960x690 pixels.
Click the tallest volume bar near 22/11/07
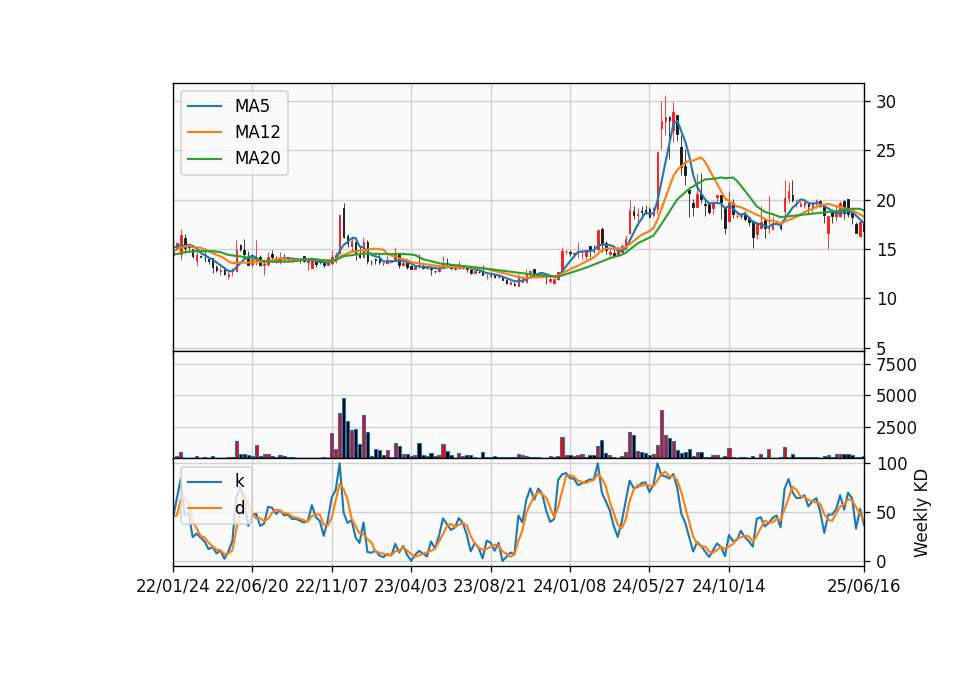[x=343, y=428]
